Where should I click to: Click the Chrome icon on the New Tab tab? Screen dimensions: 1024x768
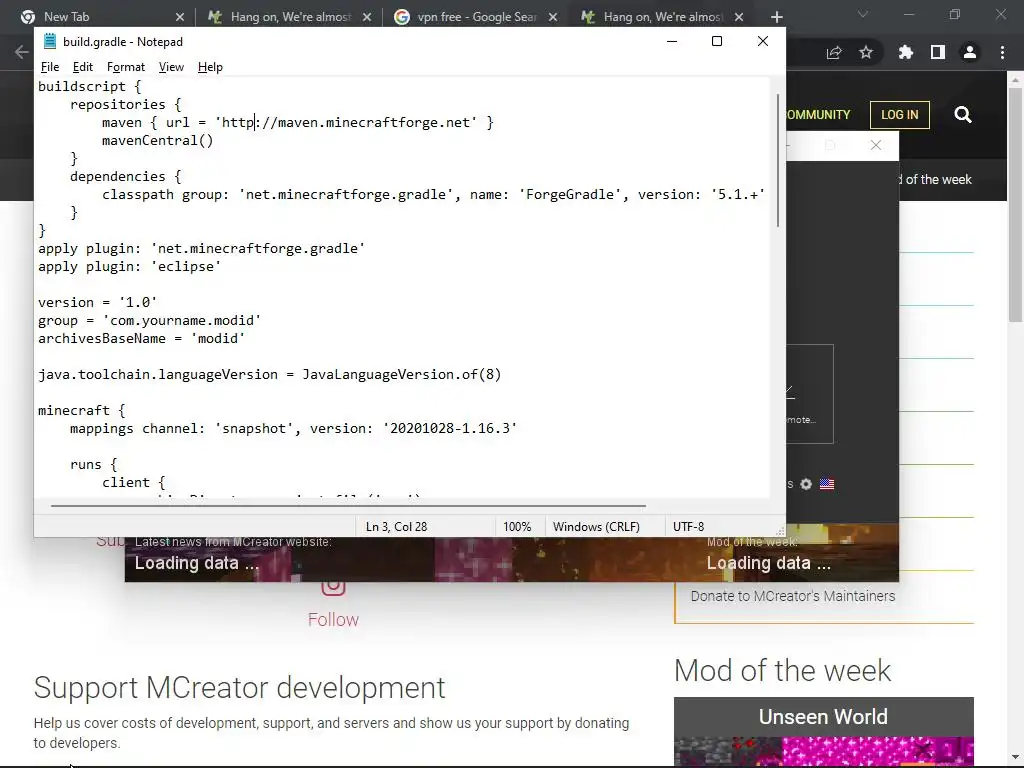27,17
